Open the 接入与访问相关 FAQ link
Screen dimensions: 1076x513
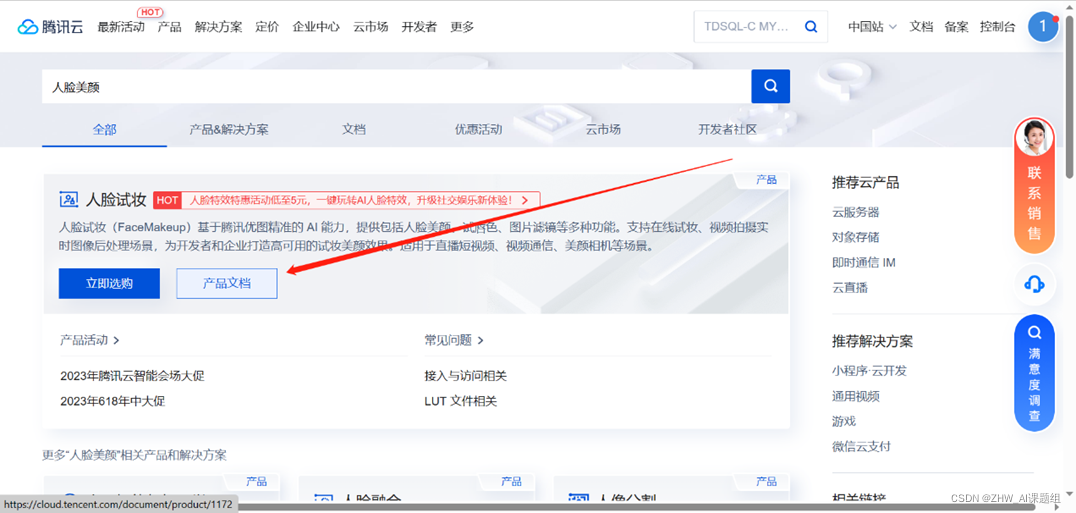466,376
